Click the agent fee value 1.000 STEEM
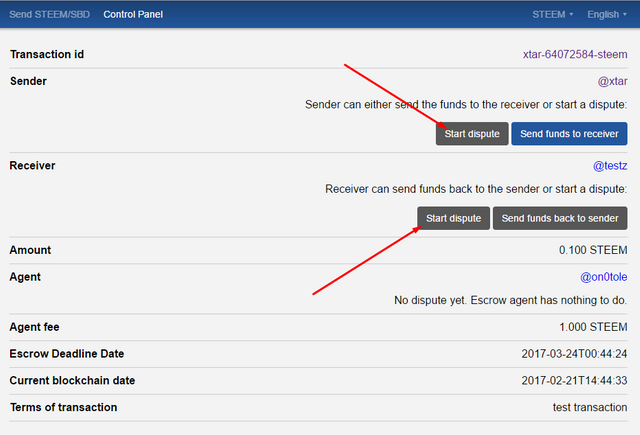 tap(593, 327)
